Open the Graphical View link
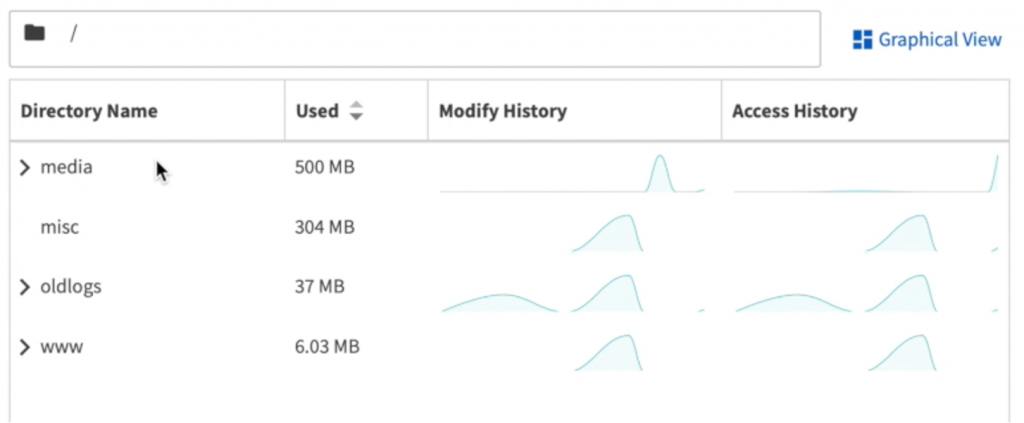 pyautogui.click(x=939, y=40)
